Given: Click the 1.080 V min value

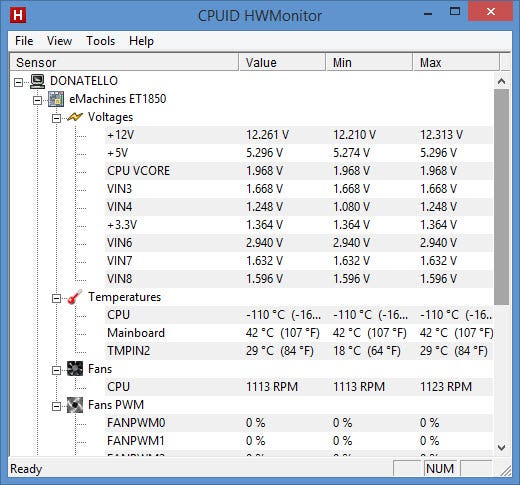Looking at the screenshot, I should click(351, 207).
